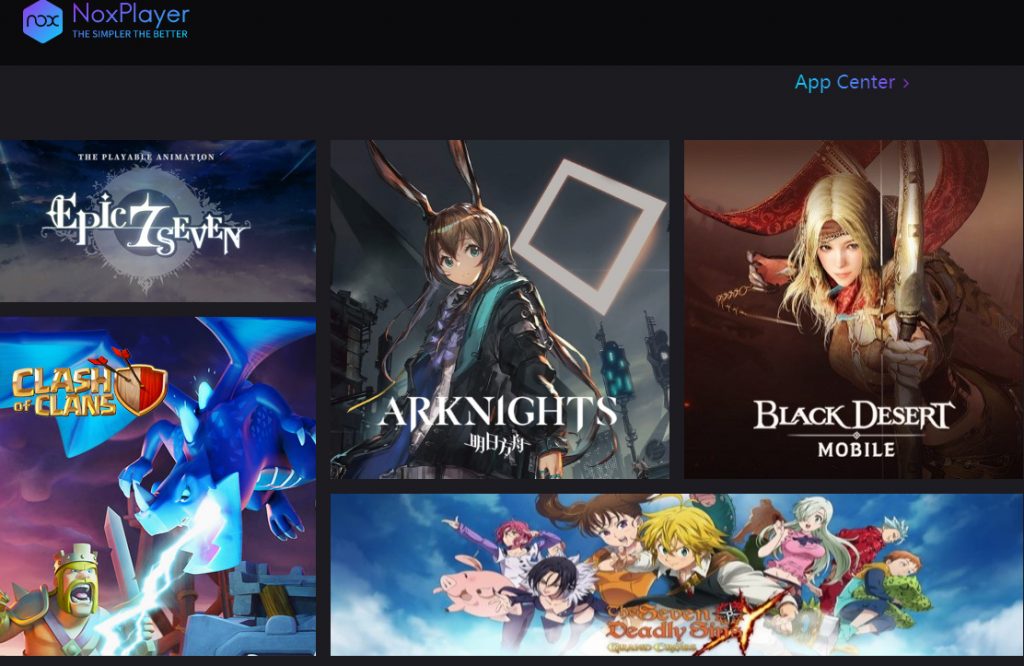This screenshot has width=1024, height=666.
Task: Open the Arknights game tile
Action: (500, 309)
